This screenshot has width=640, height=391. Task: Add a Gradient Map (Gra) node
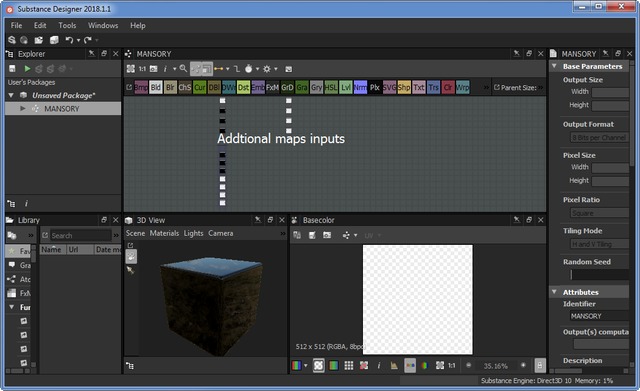[302, 87]
